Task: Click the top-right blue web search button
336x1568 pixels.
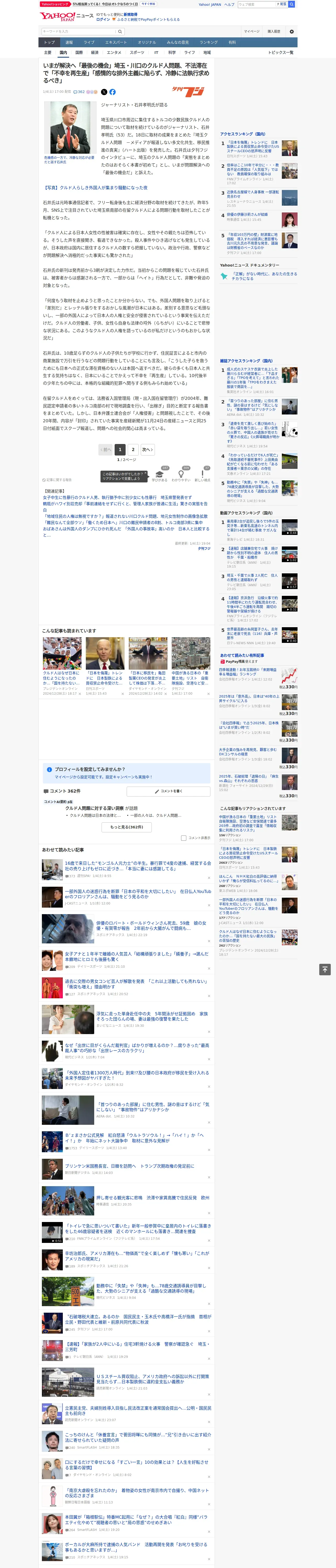Action: [292, 4]
